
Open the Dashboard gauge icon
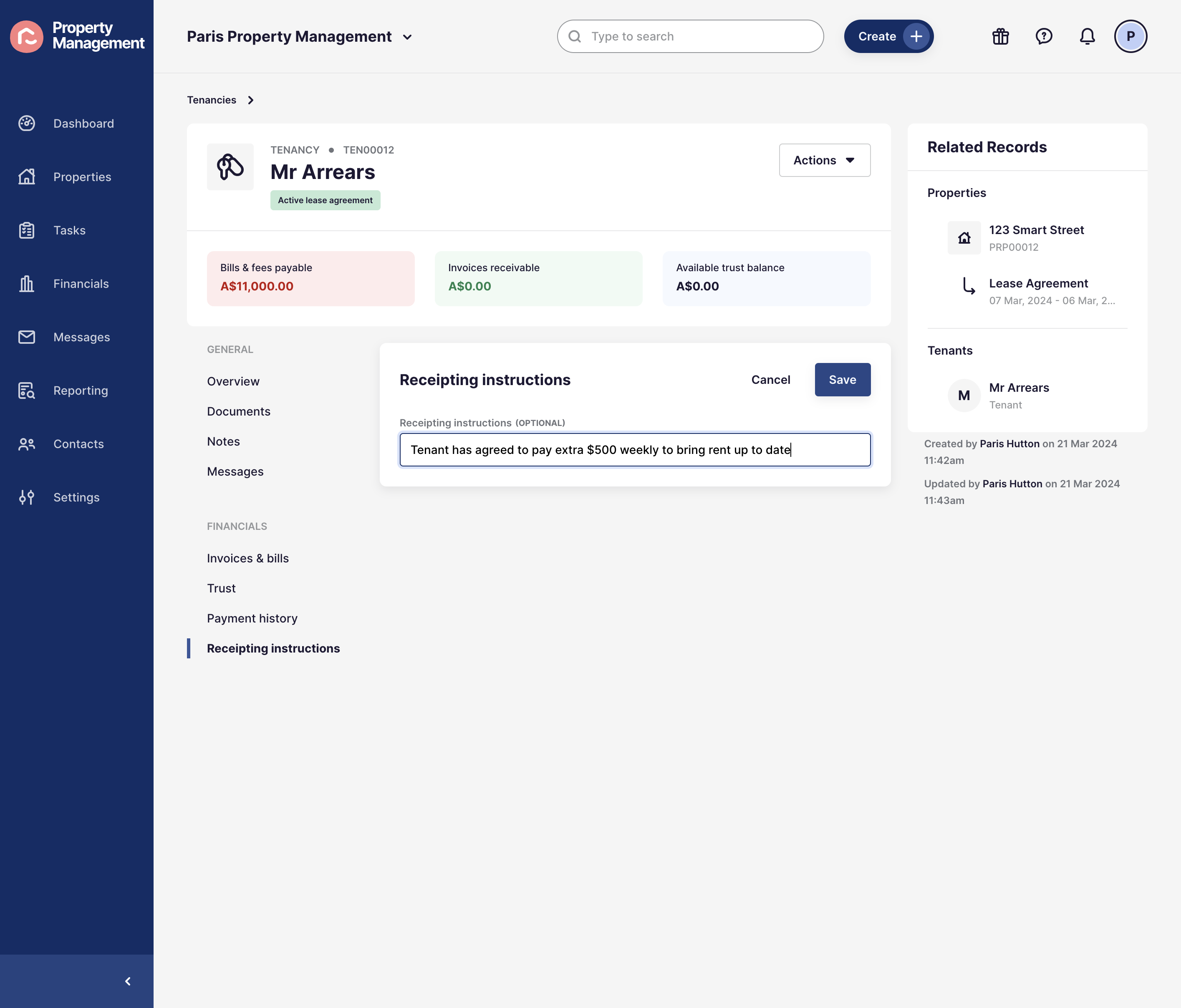pos(27,123)
